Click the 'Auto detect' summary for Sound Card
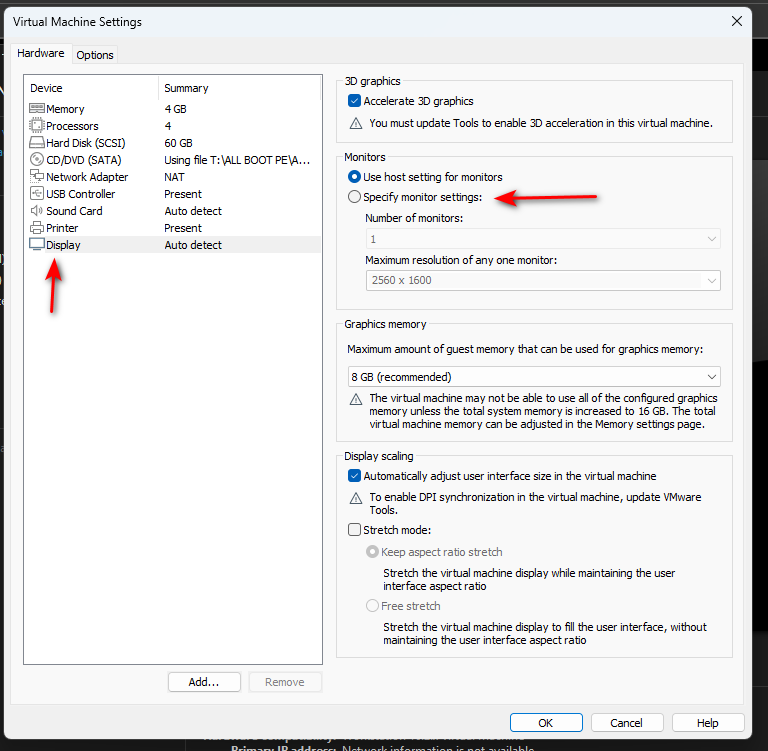Image resolution: width=768 pixels, height=751 pixels. (x=193, y=211)
